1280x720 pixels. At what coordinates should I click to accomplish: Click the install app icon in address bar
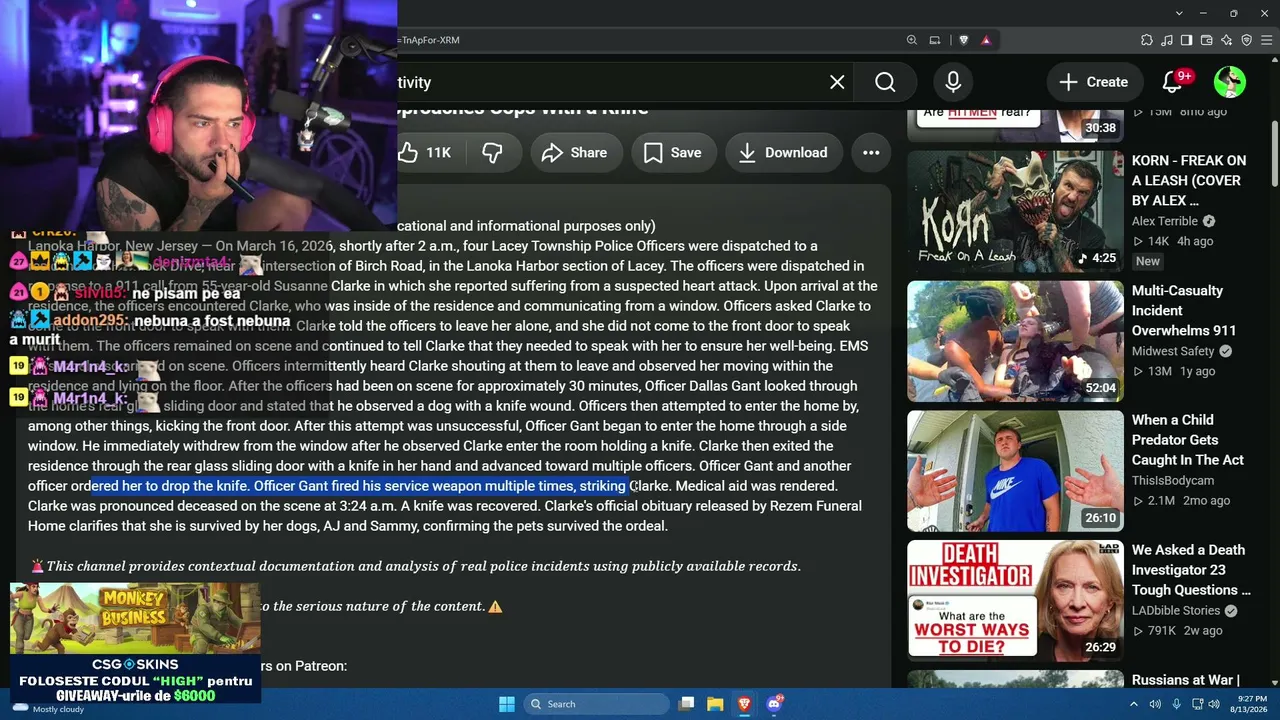coord(935,40)
